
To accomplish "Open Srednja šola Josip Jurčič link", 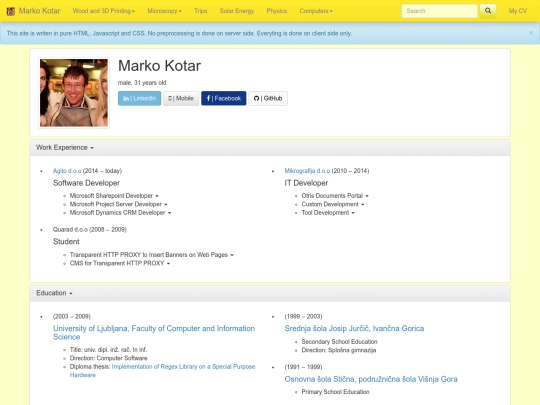I will [x=354, y=329].
